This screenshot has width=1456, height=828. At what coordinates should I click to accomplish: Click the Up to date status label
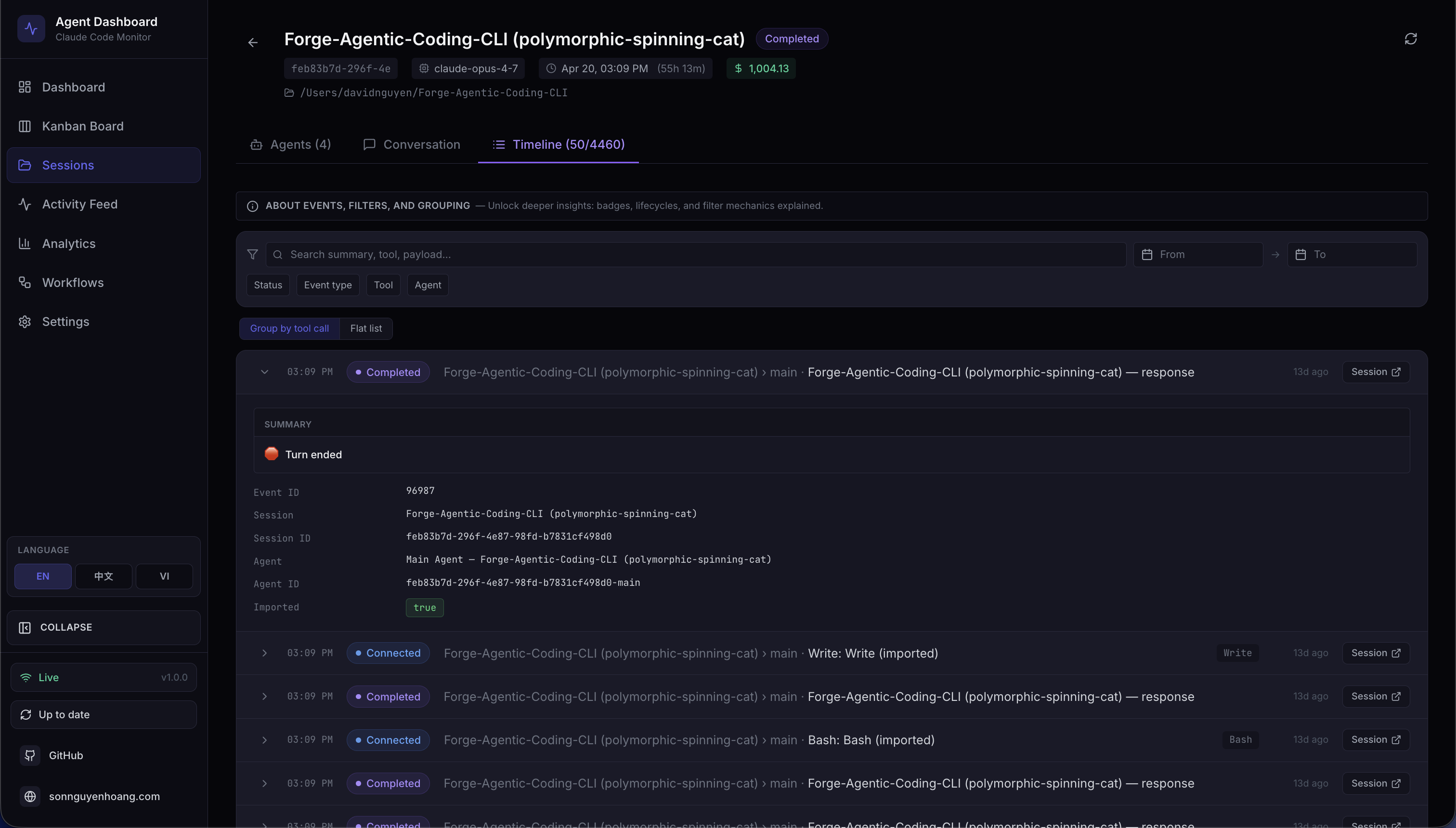point(64,714)
